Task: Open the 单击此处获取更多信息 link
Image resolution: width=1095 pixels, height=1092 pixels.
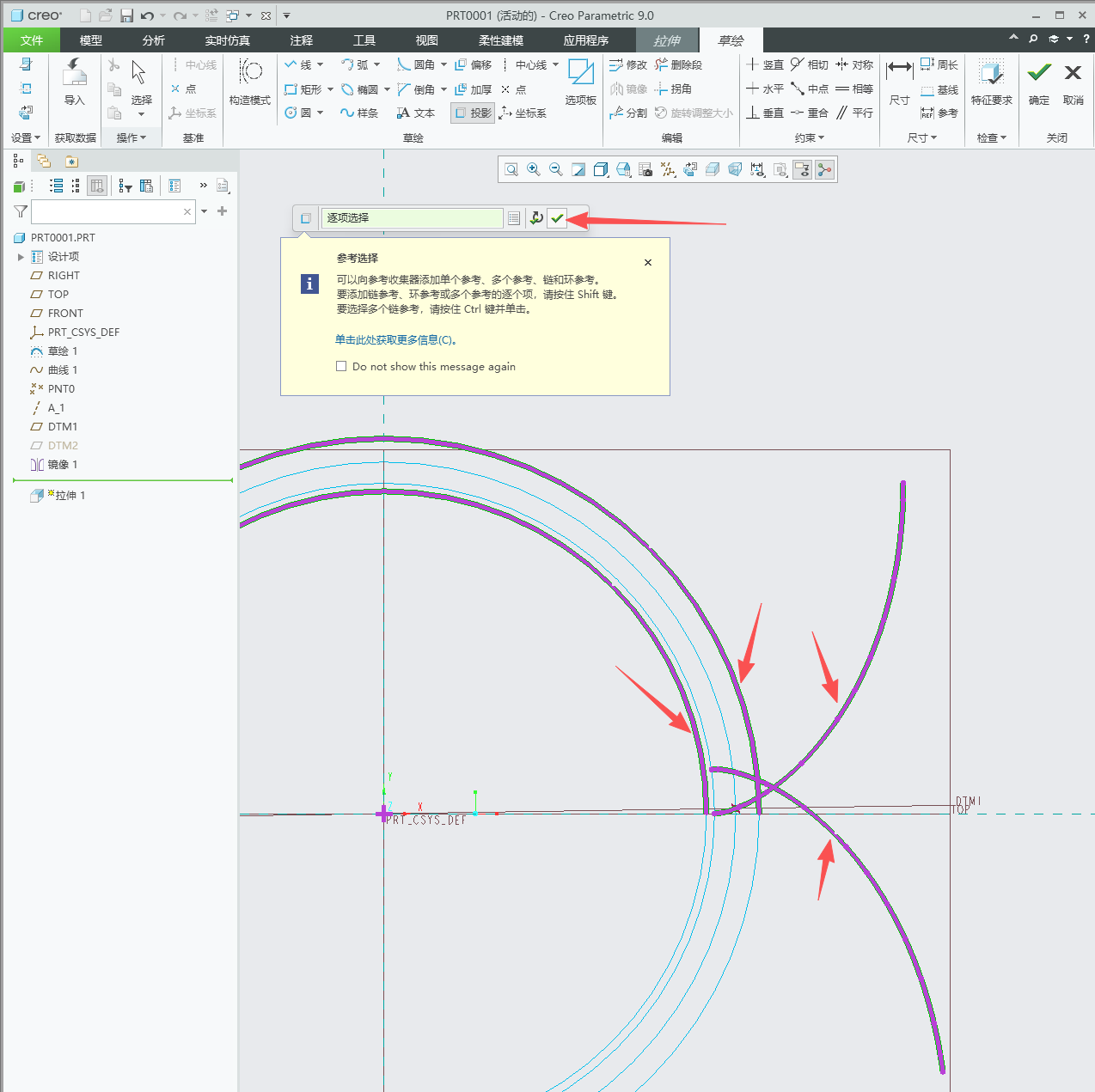Action: 396,339
